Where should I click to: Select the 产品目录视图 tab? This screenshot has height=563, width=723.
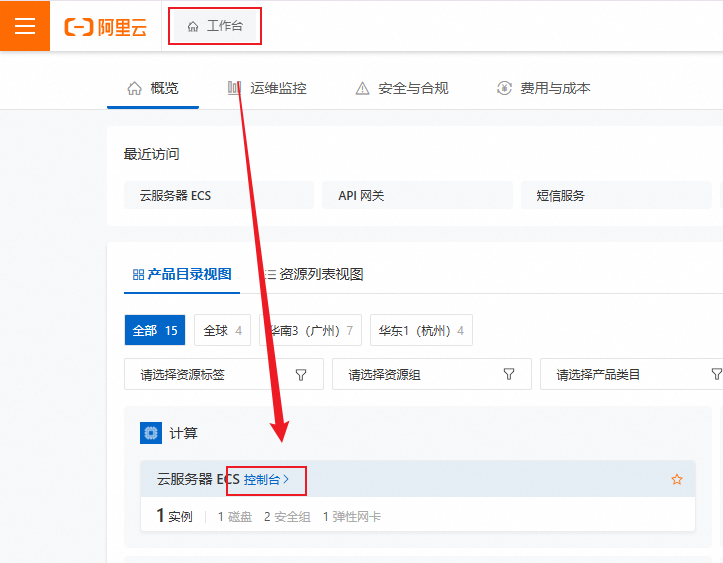click(x=182, y=274)
